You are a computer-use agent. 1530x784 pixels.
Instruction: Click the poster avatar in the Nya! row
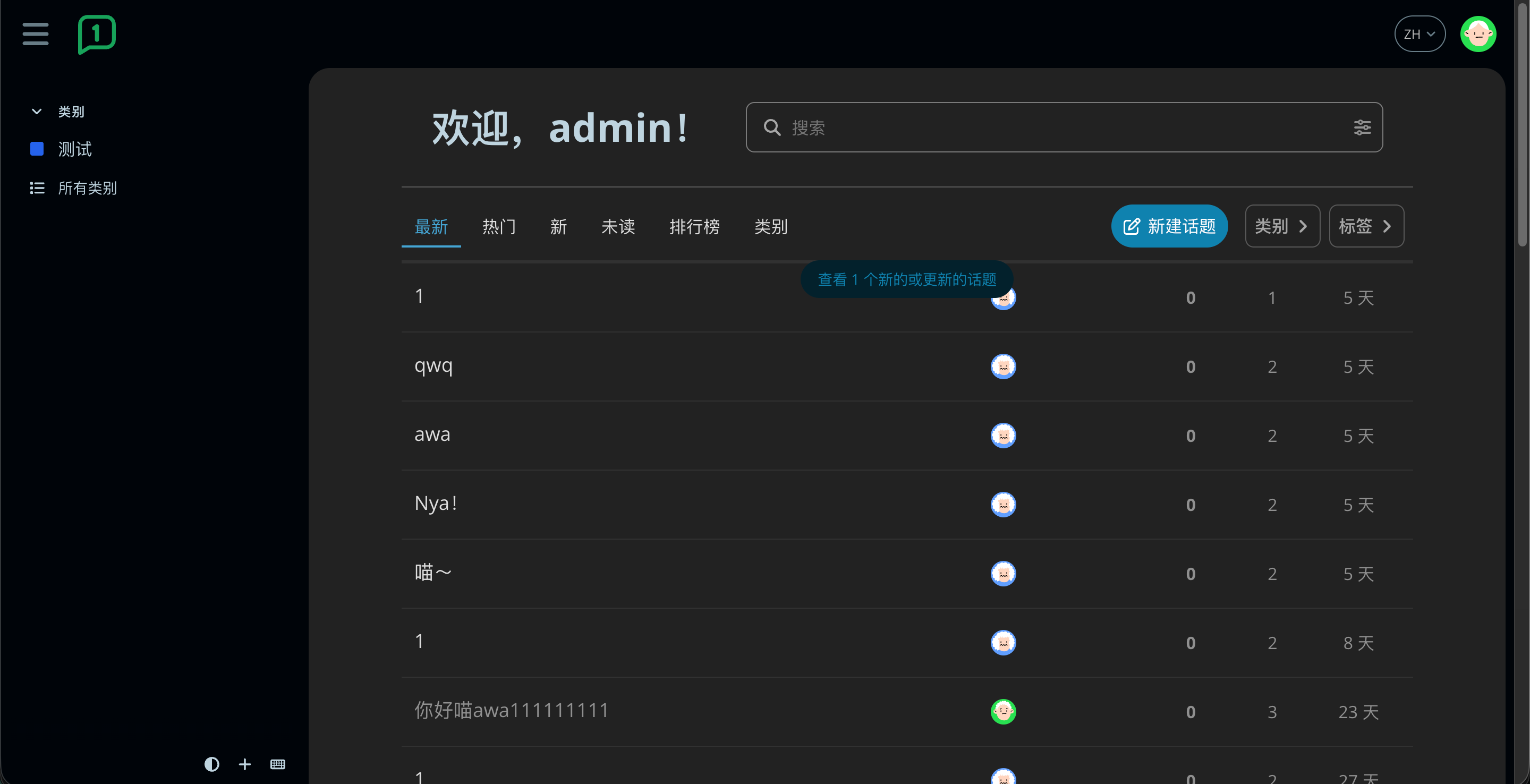[1003, 504]
